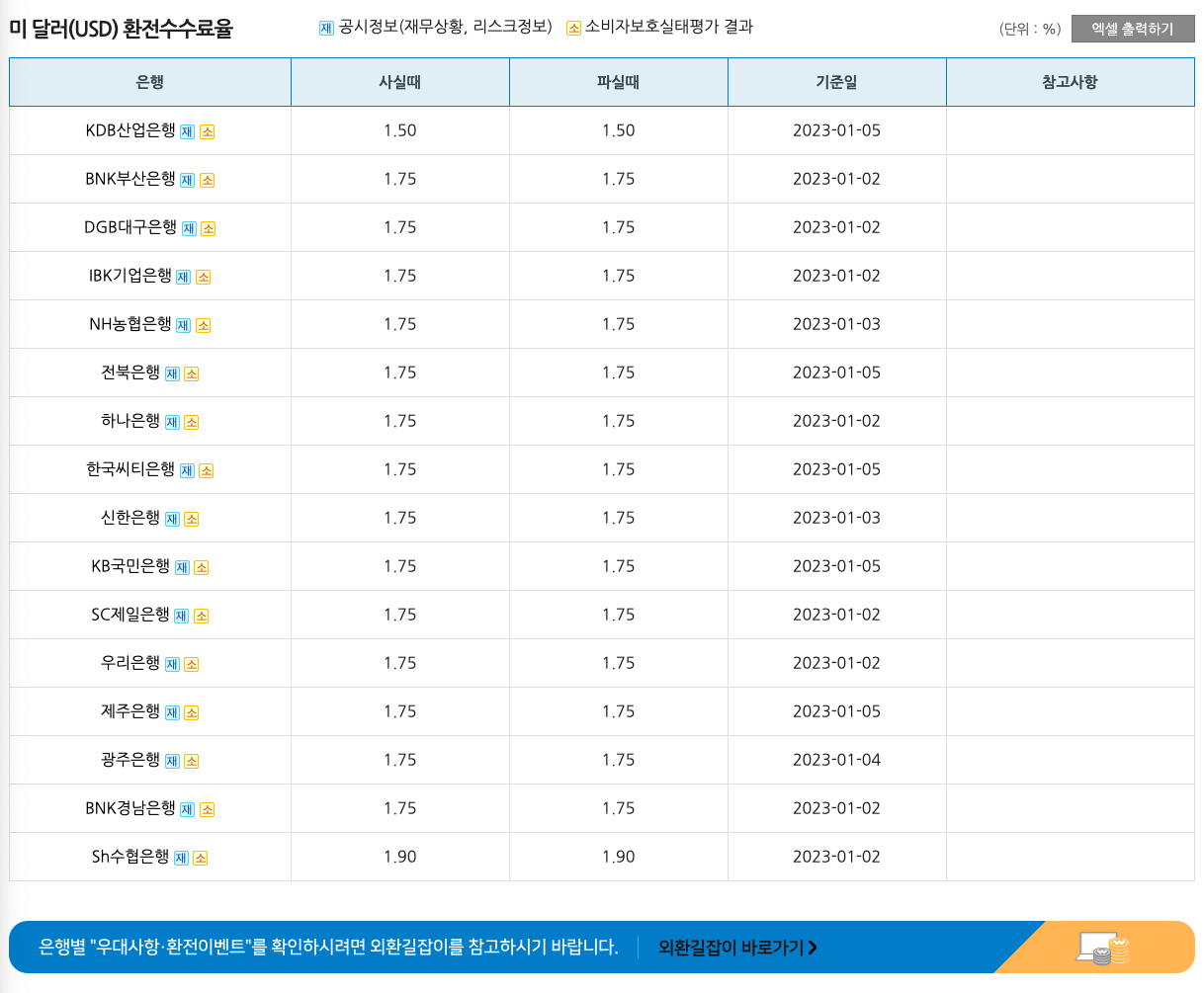Image resolution: width=1204 pixels, height=993 pixels.
Task: Click the 엑셀 출력하기 button
Action: tap(1133, 29)
